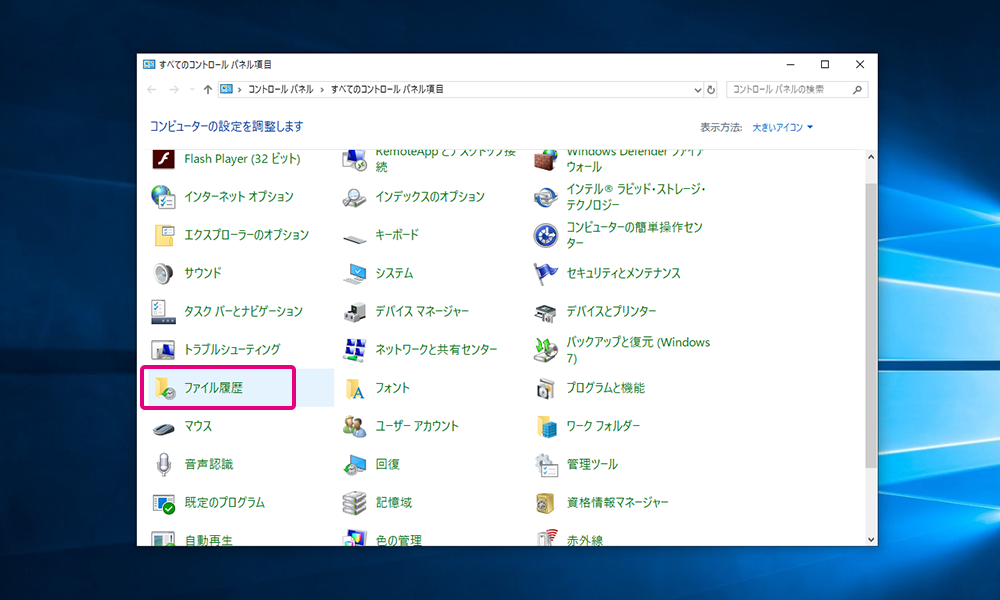Click the refresh button beside address bar
This screenshot has height=600, width=1000.
click(x=711, y=89)
